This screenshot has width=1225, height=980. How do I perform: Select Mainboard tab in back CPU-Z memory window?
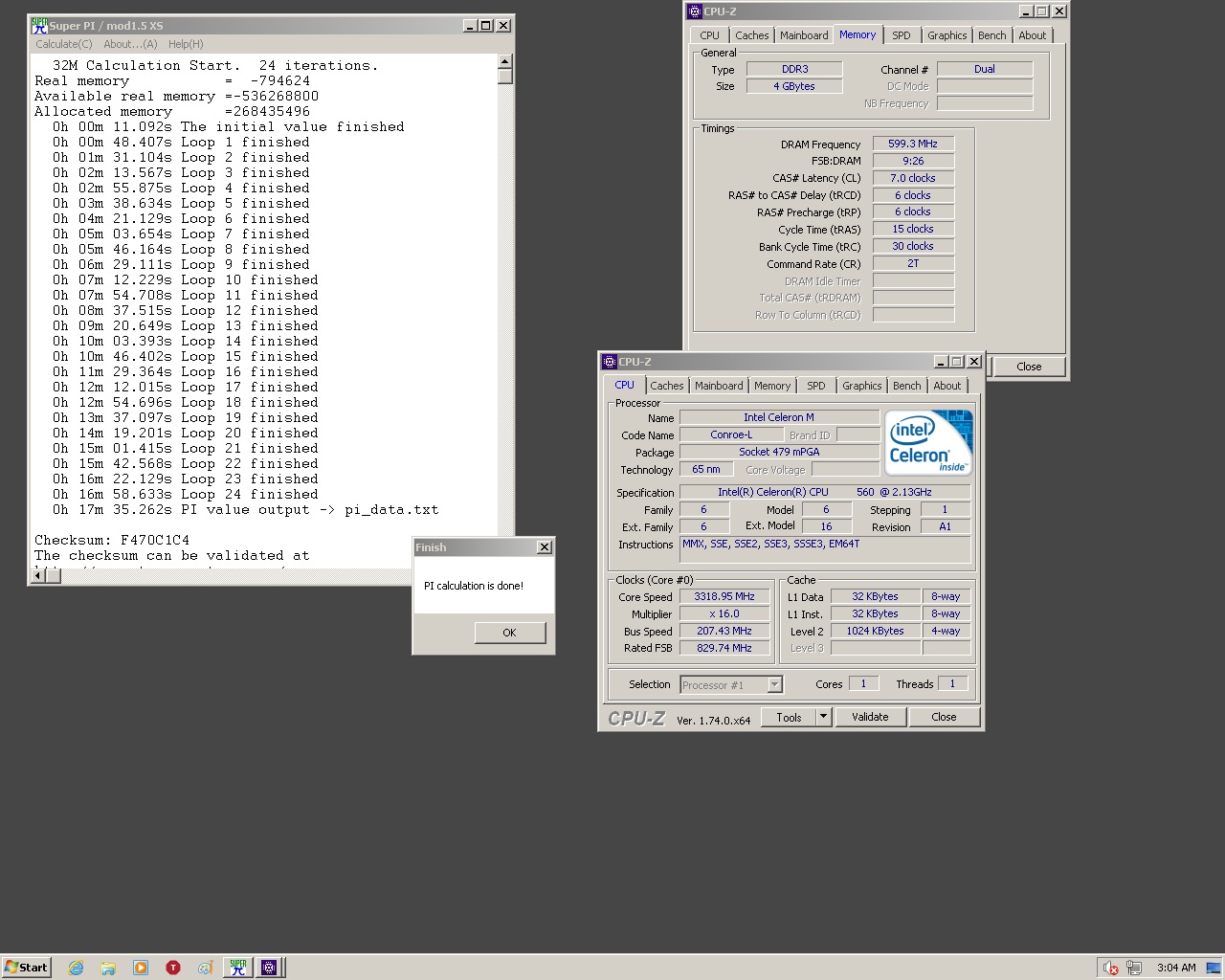804,35
